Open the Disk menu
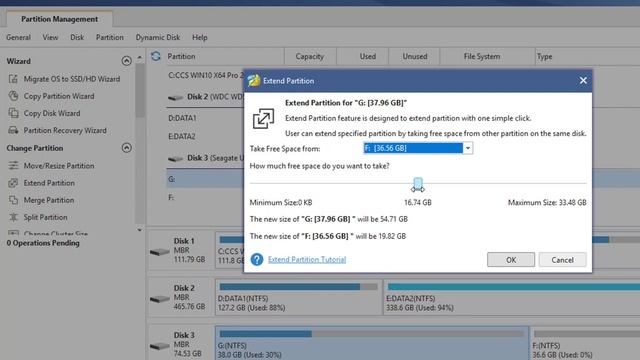Screen dimensions: 640x360 77,37
